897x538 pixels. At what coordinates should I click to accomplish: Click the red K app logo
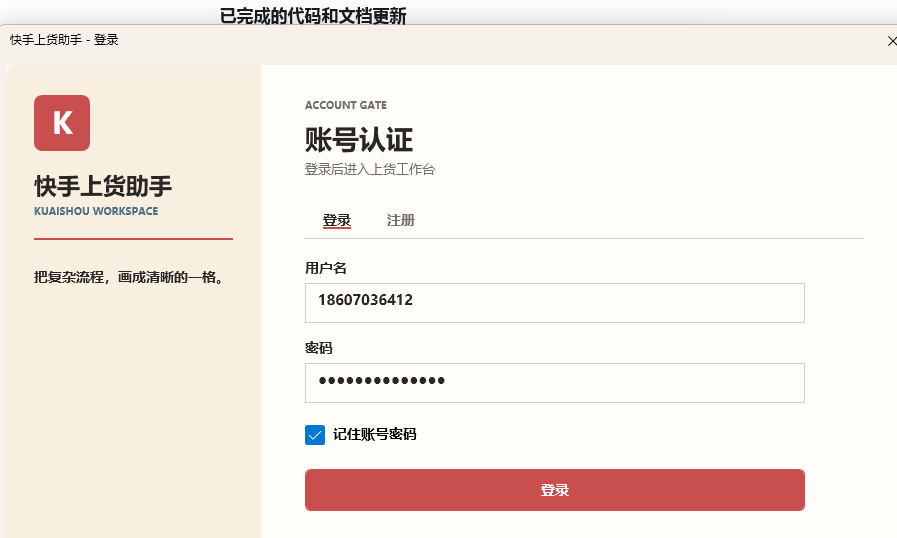pos(62,123)
